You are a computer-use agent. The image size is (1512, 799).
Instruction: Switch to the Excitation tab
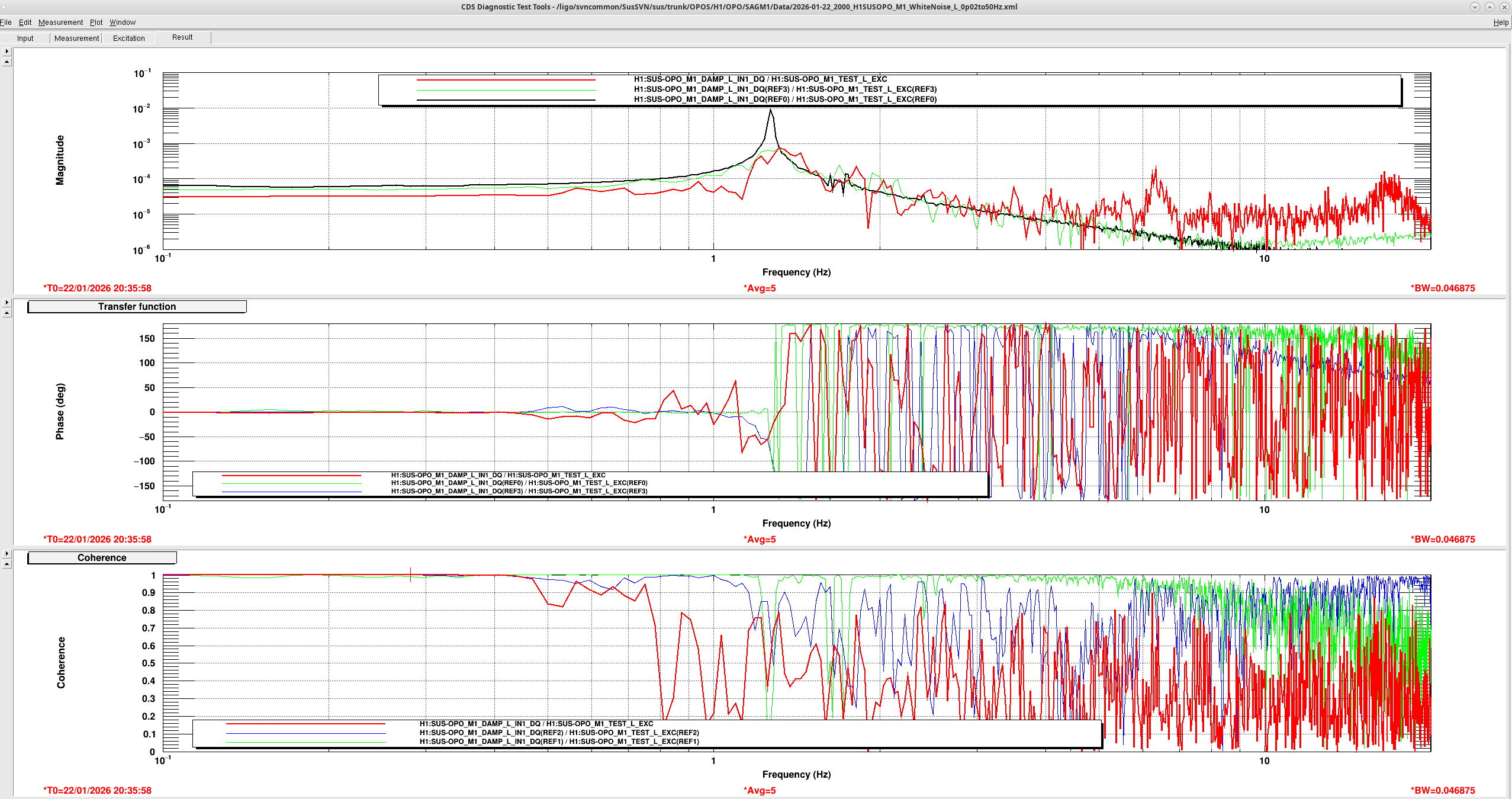pos(128,38)
